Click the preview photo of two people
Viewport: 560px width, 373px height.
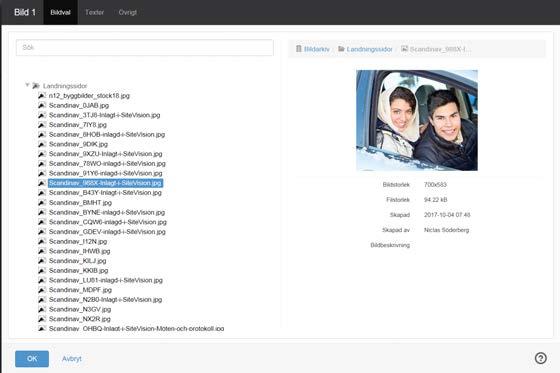(x=417, y=120)
